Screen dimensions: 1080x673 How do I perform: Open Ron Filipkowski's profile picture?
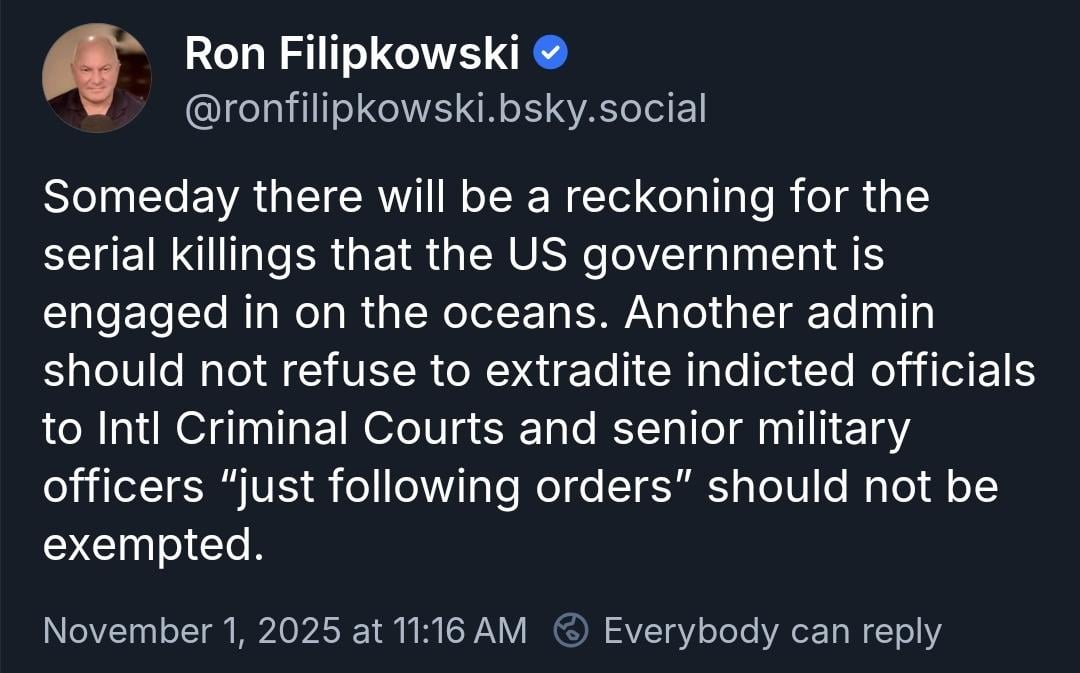click(x=97, y=78)
